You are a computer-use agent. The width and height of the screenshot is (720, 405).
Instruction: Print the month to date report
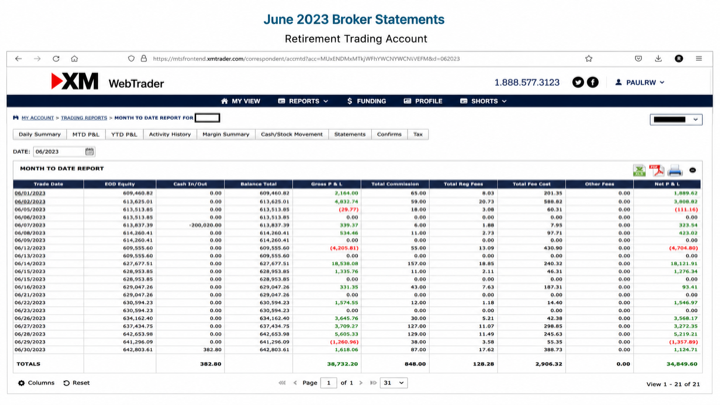click(675, 170)
